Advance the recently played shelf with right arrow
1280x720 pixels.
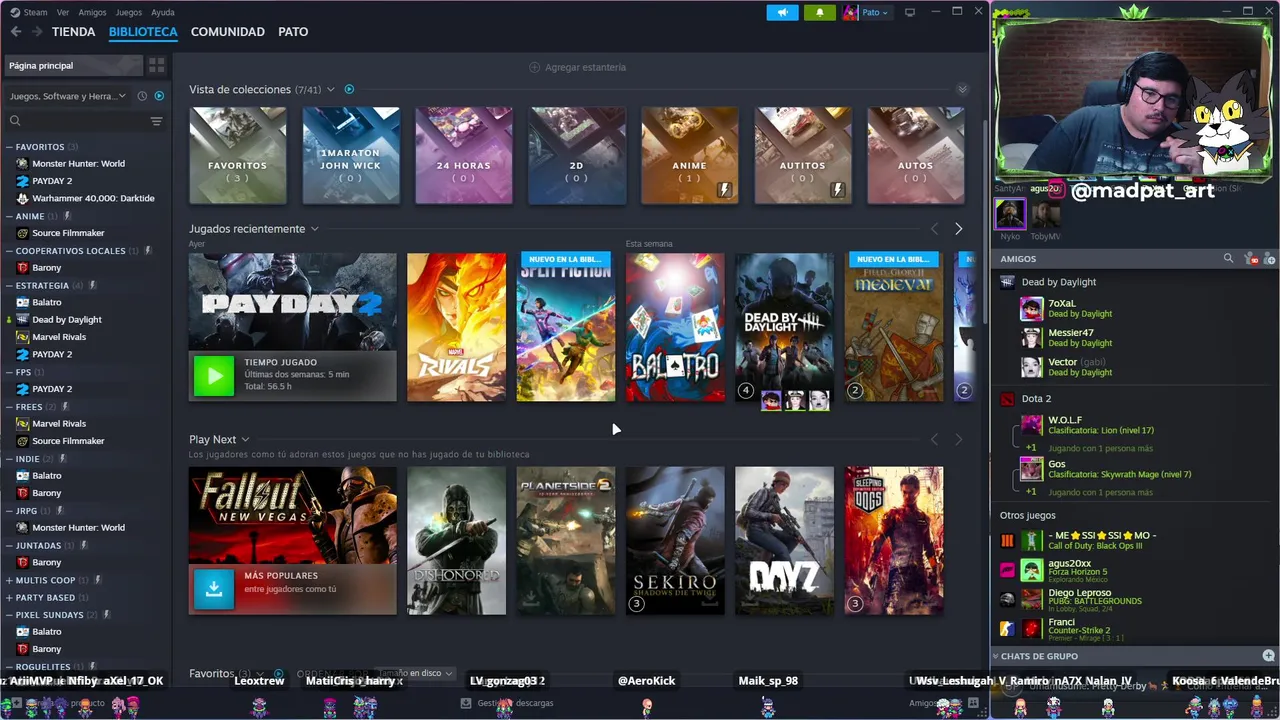click(958, 229)
